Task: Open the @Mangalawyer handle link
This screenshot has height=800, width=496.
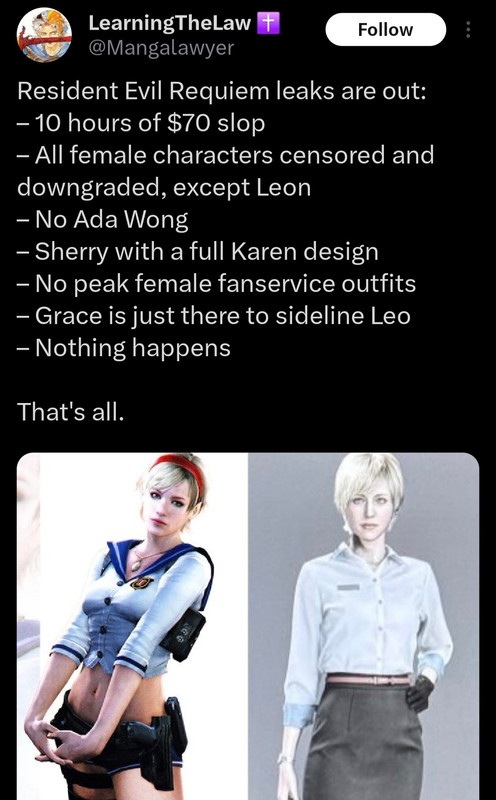Action: coord(161,48)
